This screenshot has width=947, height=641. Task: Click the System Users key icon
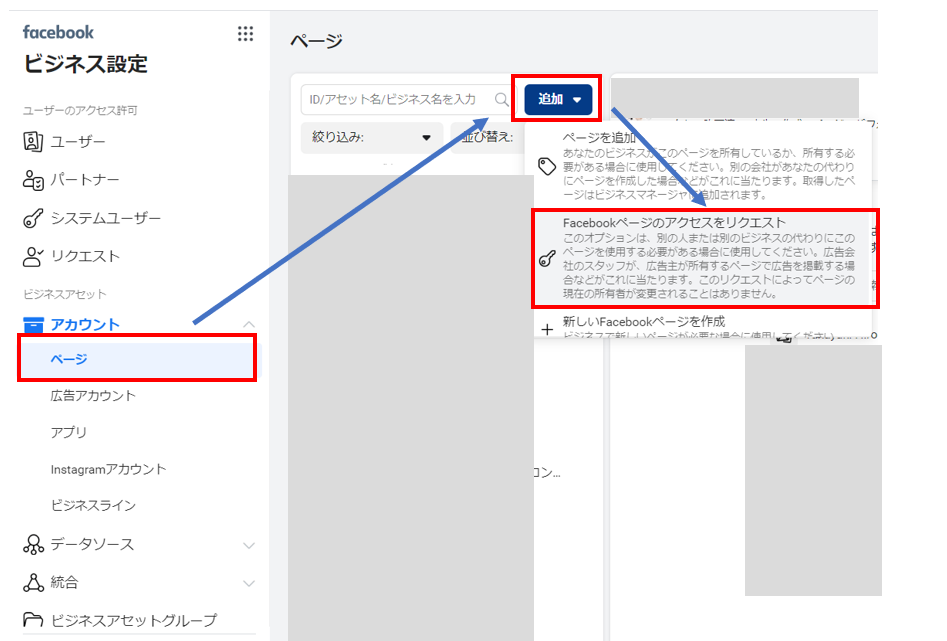pyautogui.click(x=33, y=218)
